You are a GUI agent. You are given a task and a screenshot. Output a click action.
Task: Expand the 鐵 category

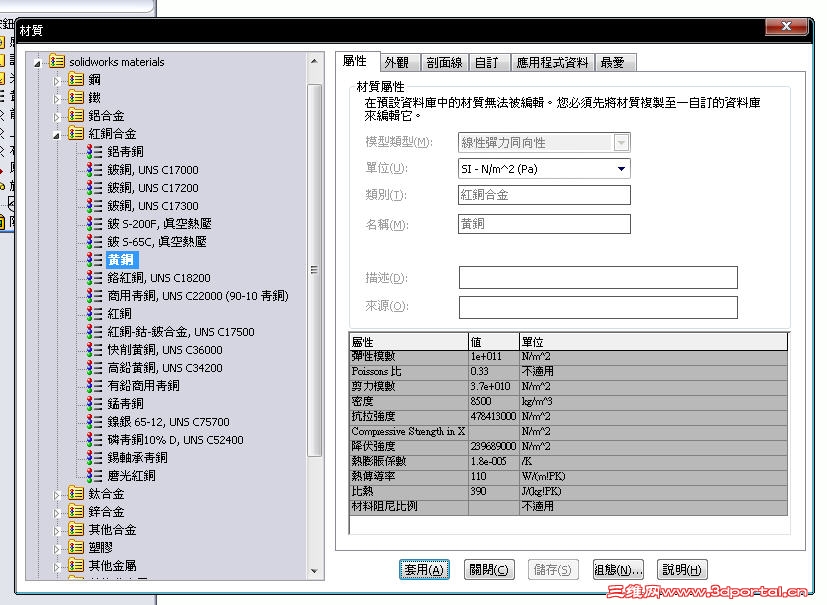coord(57,99)
